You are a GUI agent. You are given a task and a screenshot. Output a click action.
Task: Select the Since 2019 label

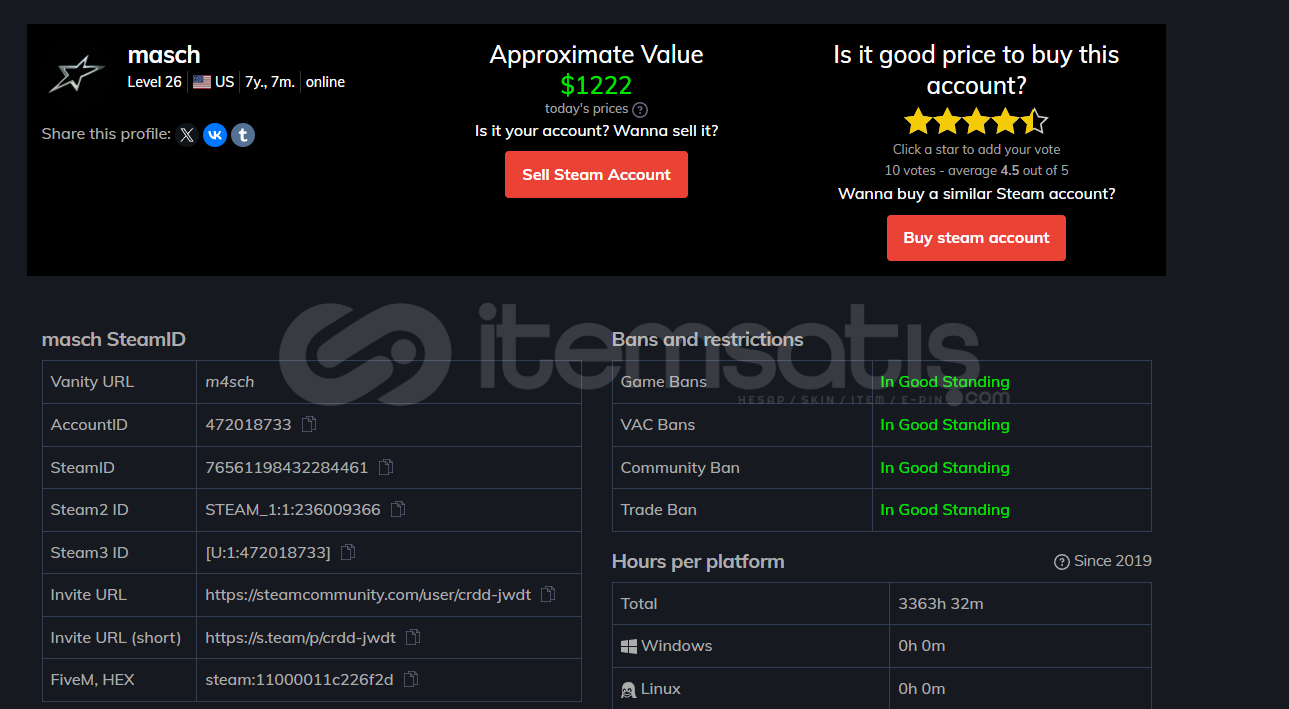1113,561
